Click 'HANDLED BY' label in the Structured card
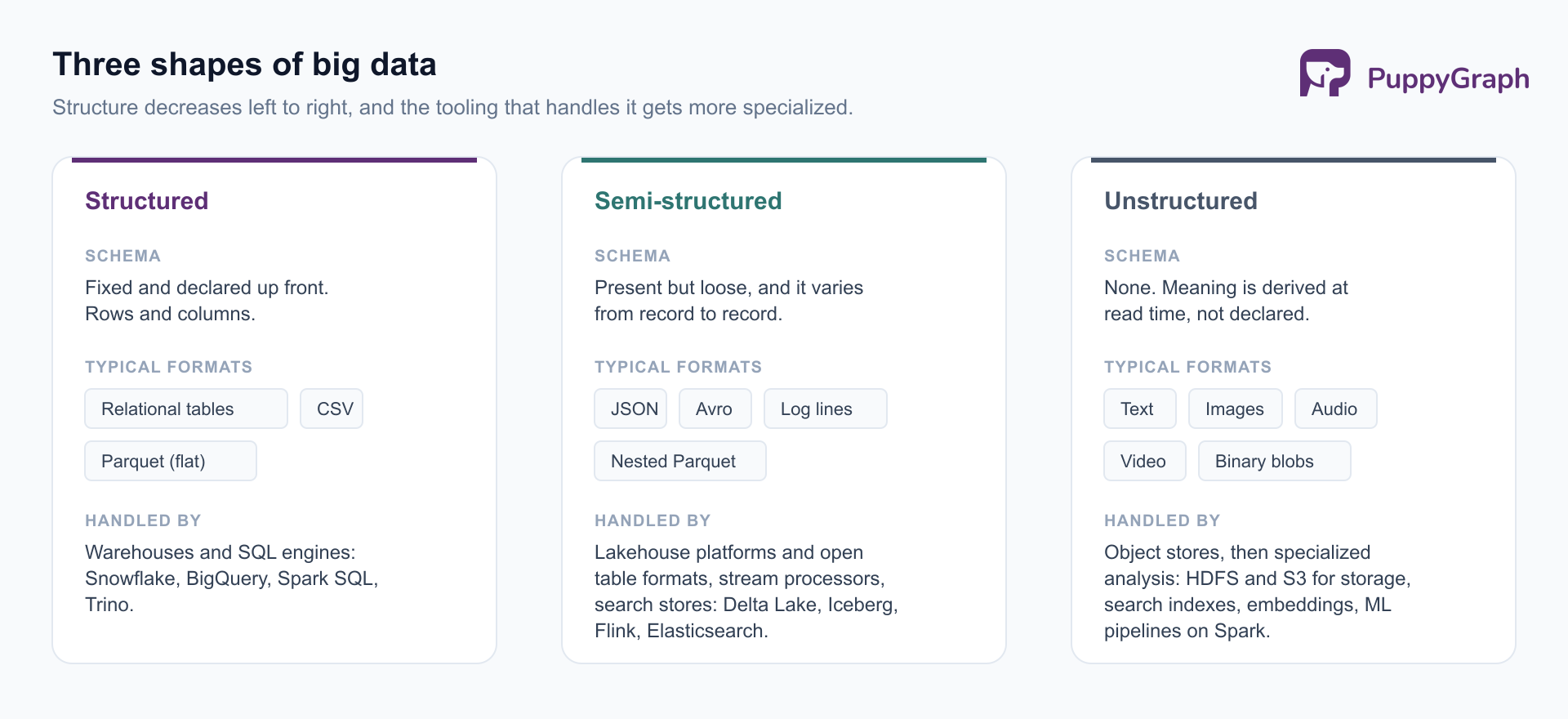Screen dimensions: 1568x719 144,520
